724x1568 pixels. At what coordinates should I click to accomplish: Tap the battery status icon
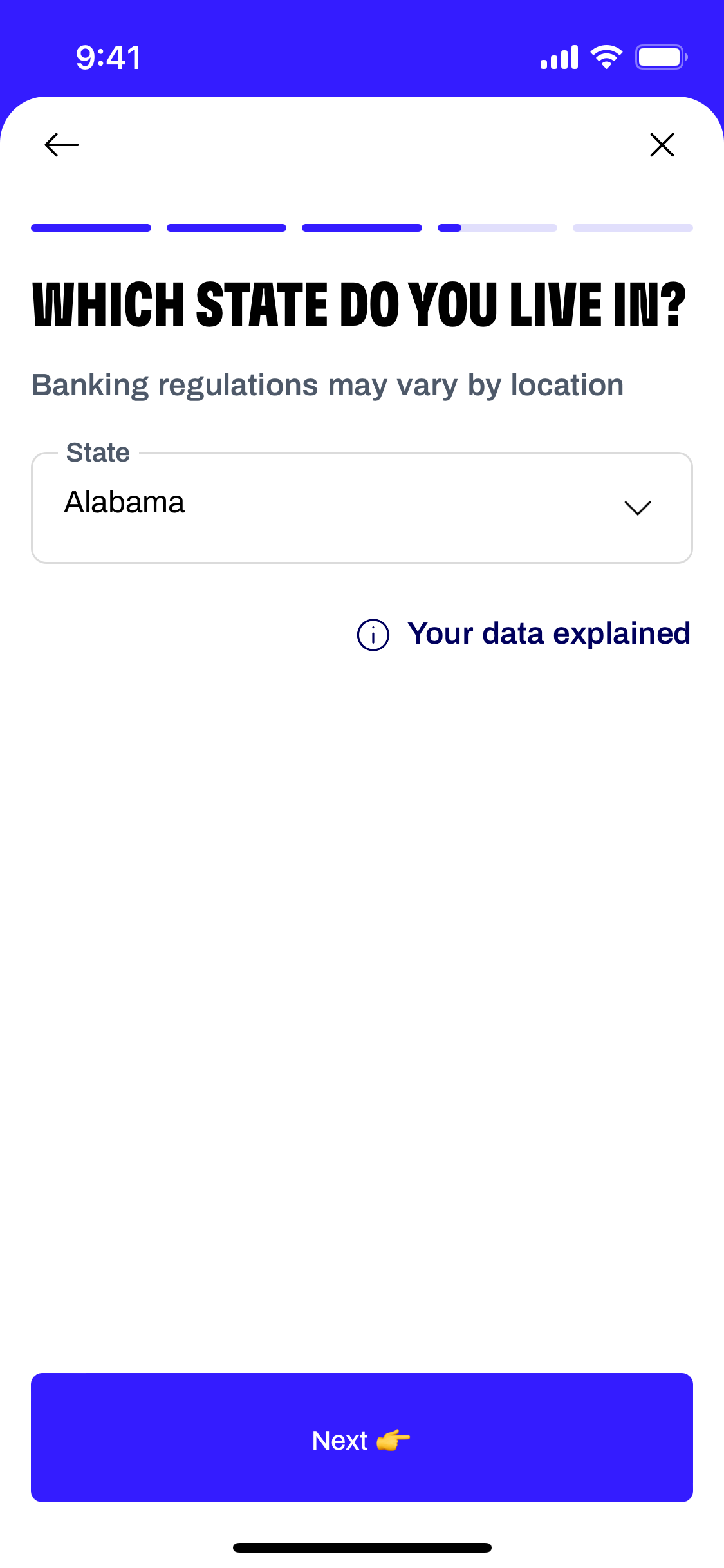[662, 57]
